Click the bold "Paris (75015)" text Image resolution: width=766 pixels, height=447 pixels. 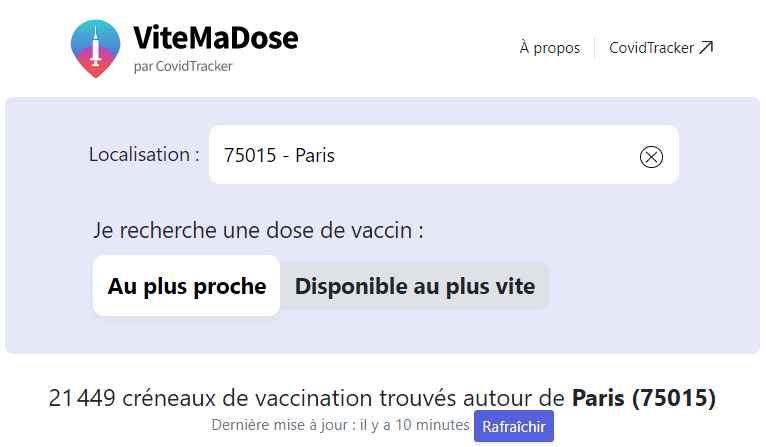pos(644,398)
